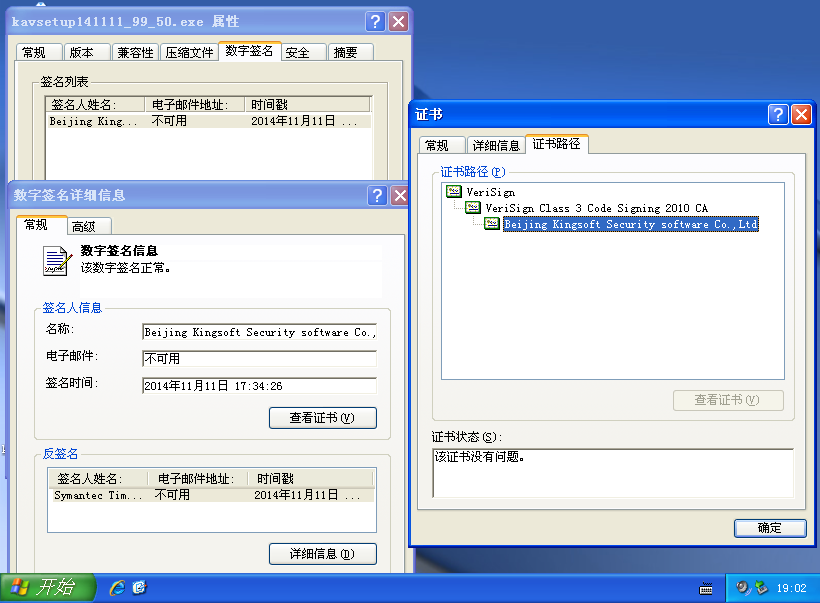Click the taskbar clock showing 19:02
Image resolution: width=820 pixels, height=603 pixels.
(x=791, y=588)
